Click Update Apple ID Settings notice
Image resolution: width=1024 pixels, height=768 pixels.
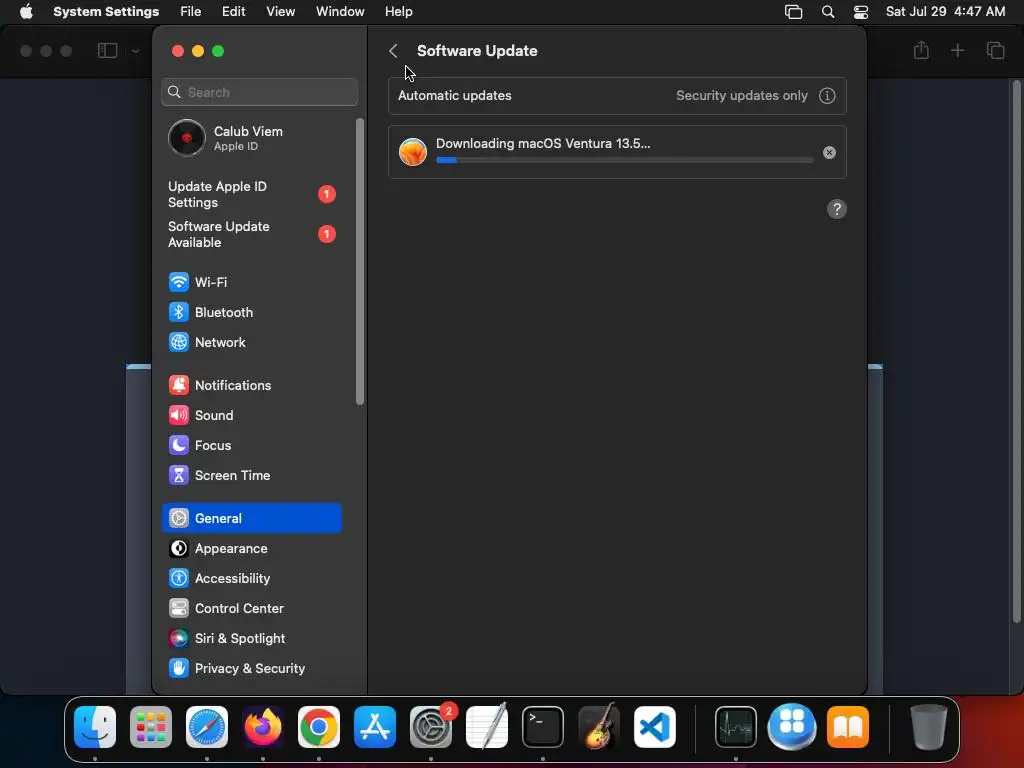click(251, 195)
